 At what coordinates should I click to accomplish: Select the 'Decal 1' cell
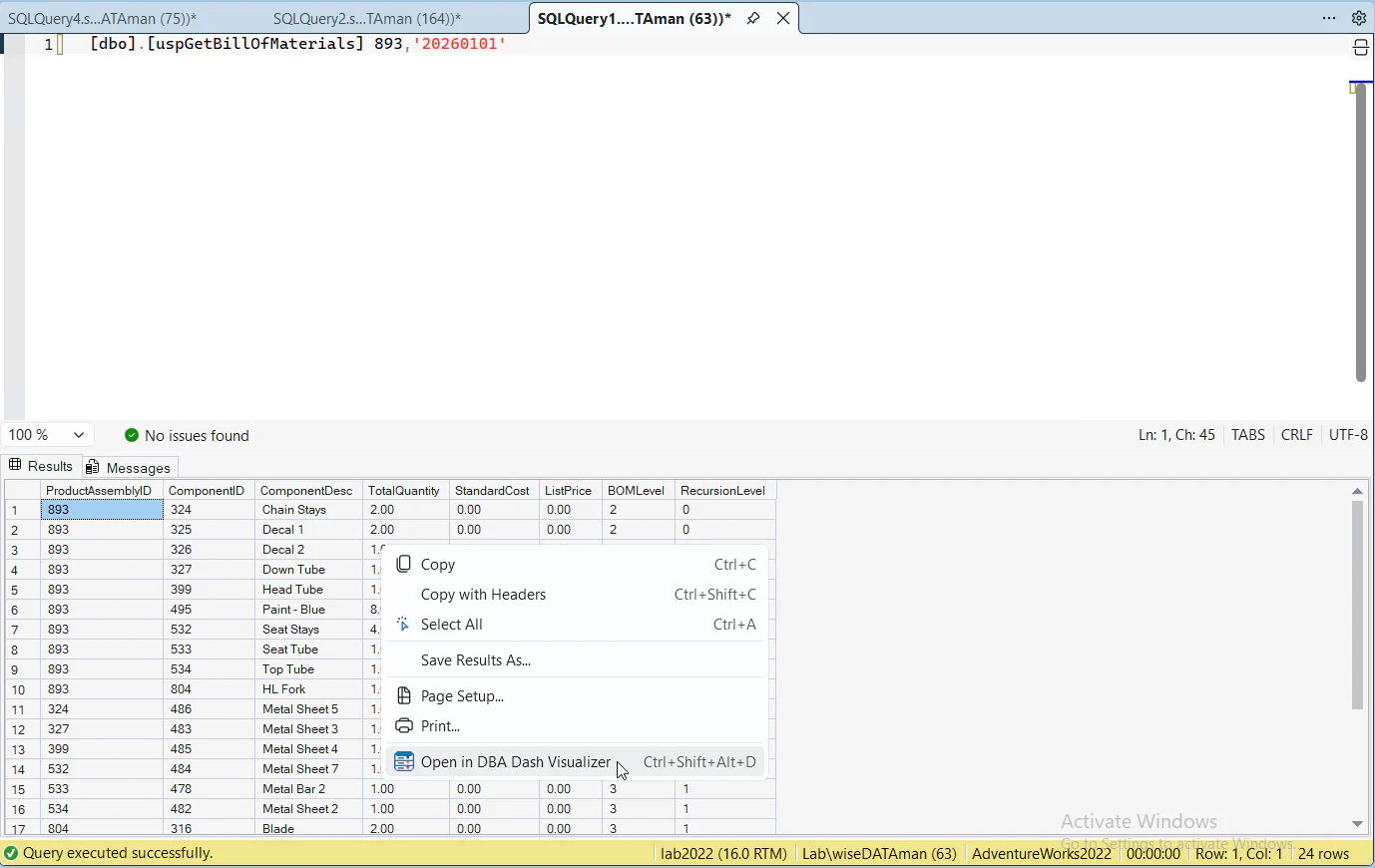308,530
